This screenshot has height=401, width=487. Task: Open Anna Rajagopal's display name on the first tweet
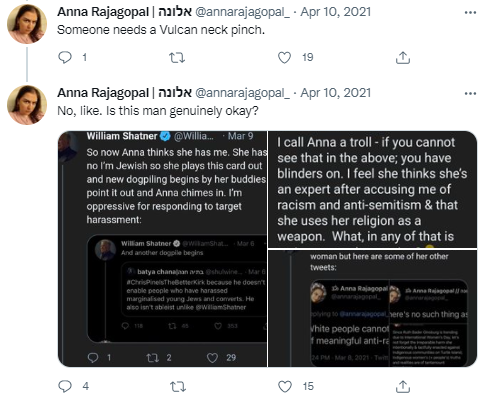pos(125,12)
